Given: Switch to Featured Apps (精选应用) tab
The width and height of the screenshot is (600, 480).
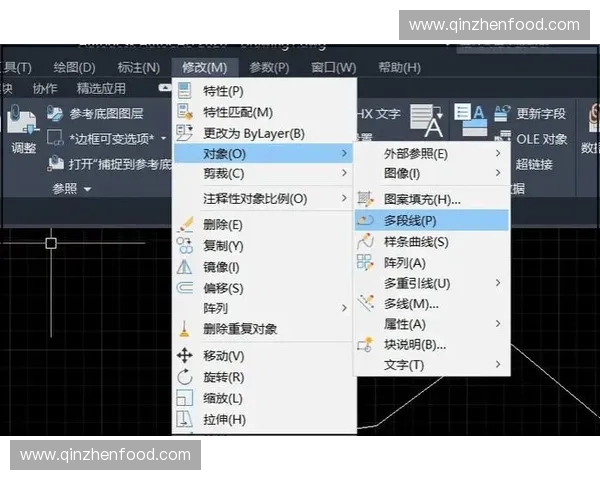Looking at the screenshot, I should coord(101,88).
